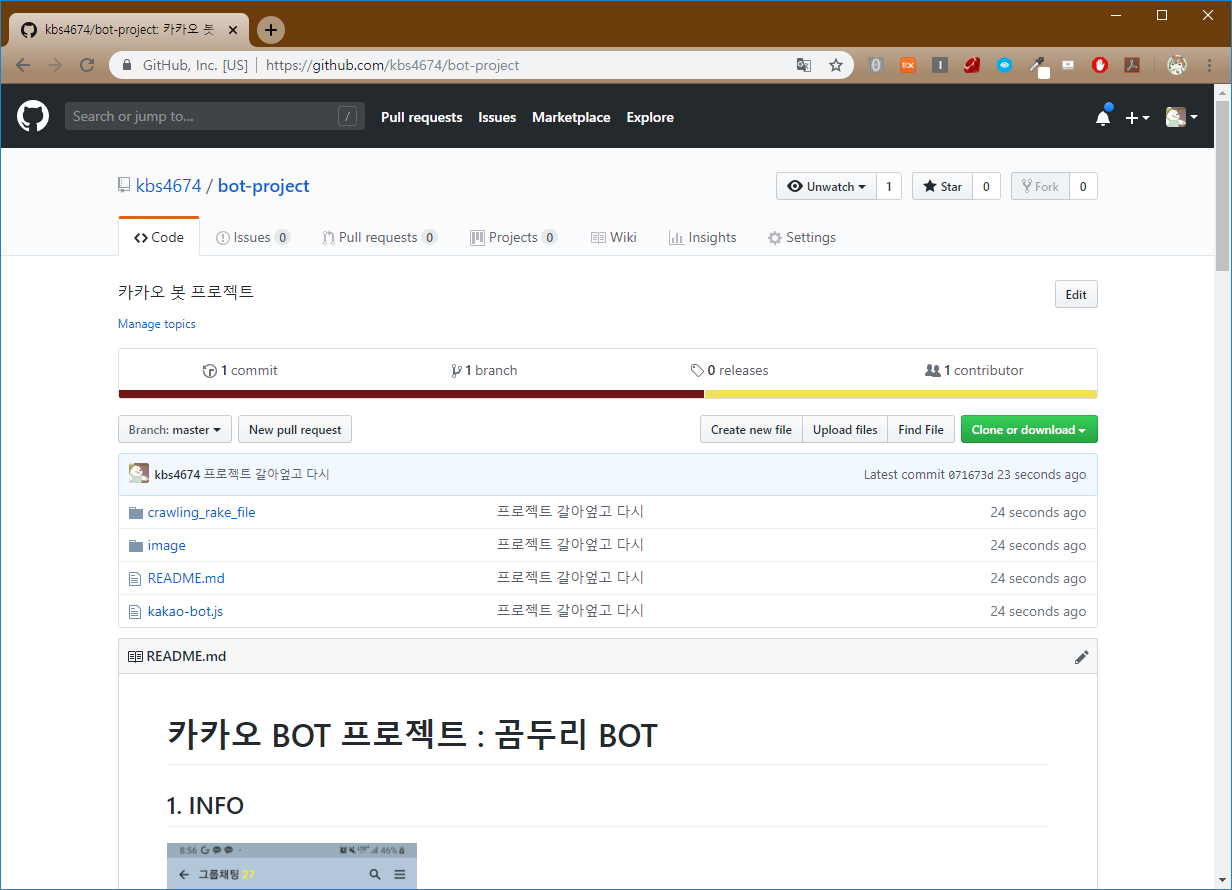
Task: Open the repository Settings tab
Action: pyautogui.click(x=801, y=237)
